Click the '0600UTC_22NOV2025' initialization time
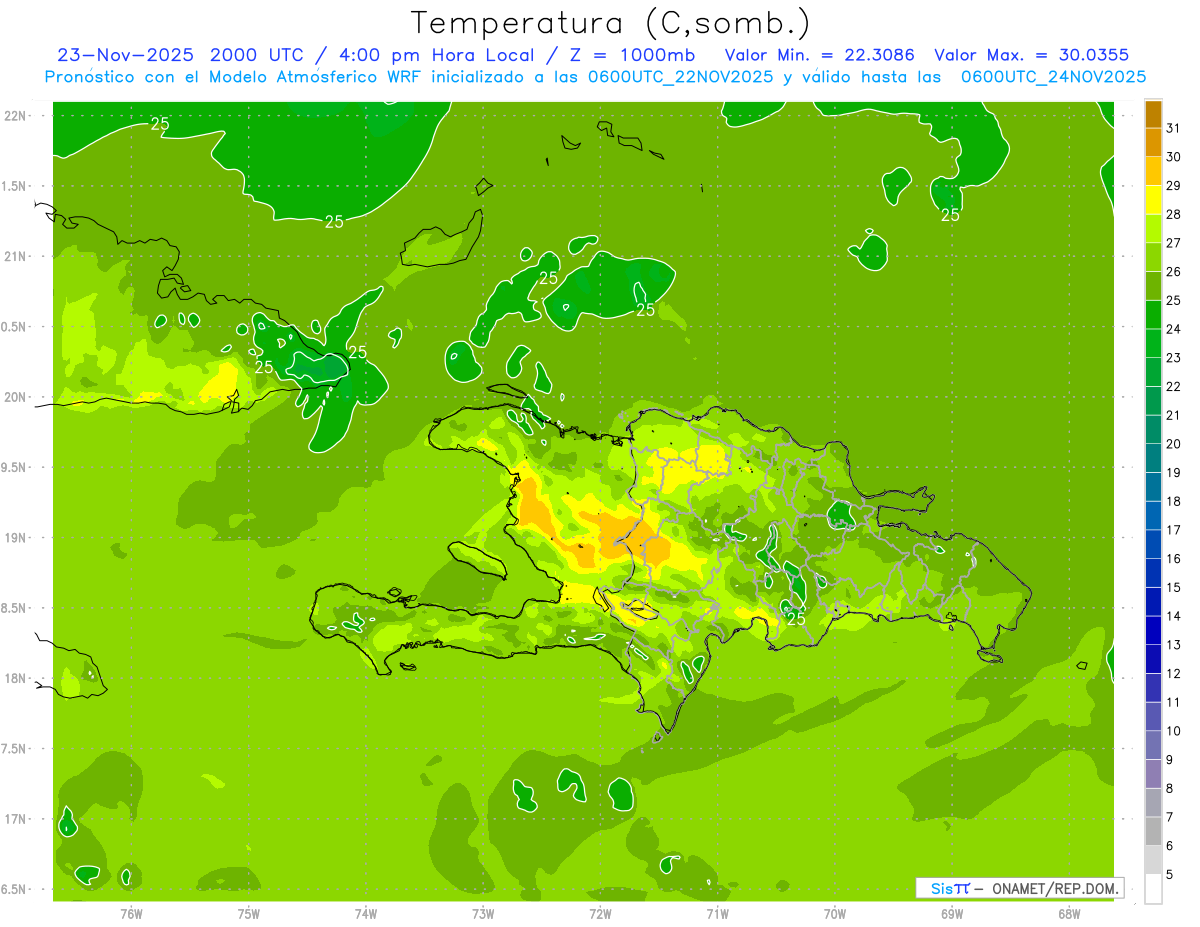Image resolution: width=1200 pixels, height=927 pixels. point(679,76)
